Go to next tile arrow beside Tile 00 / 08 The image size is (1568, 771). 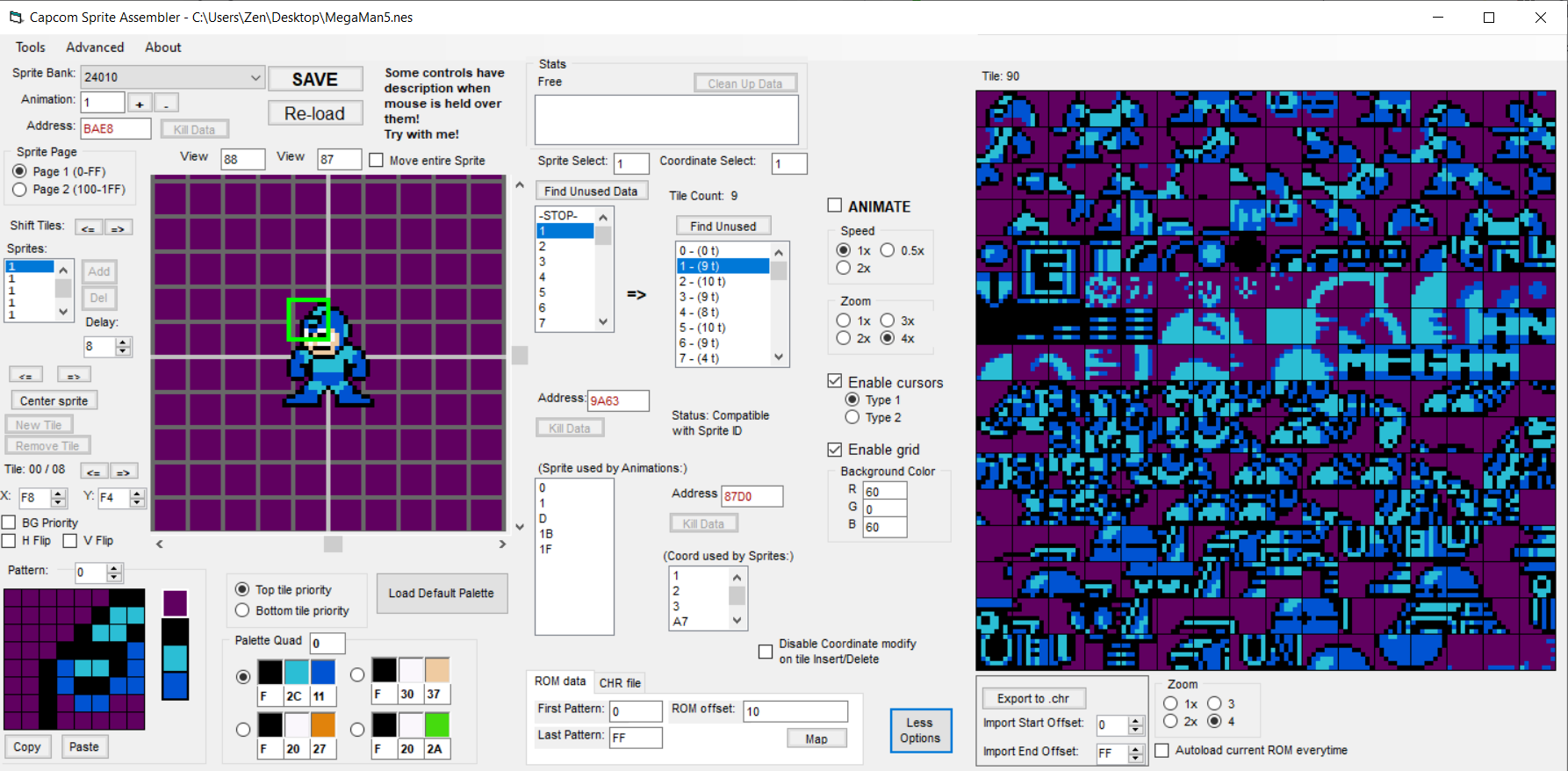coord(124,472)
